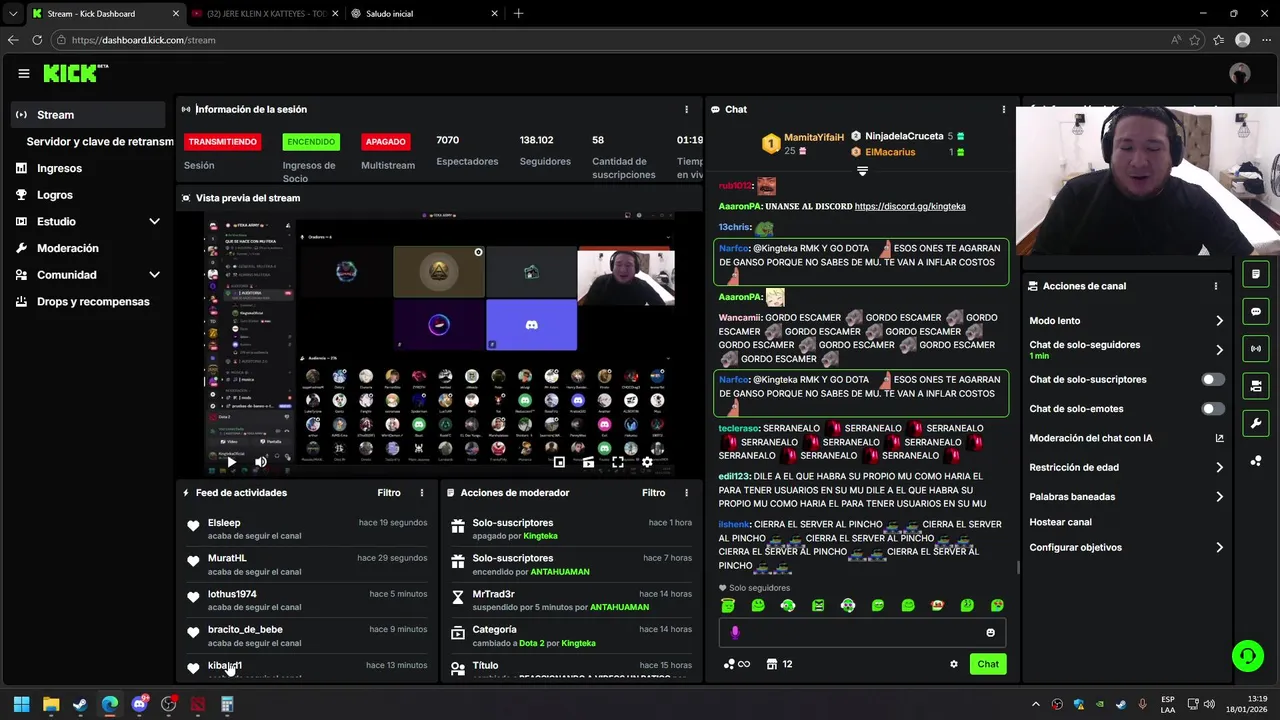Click the green Chat send button

click(x=988, y=664)
